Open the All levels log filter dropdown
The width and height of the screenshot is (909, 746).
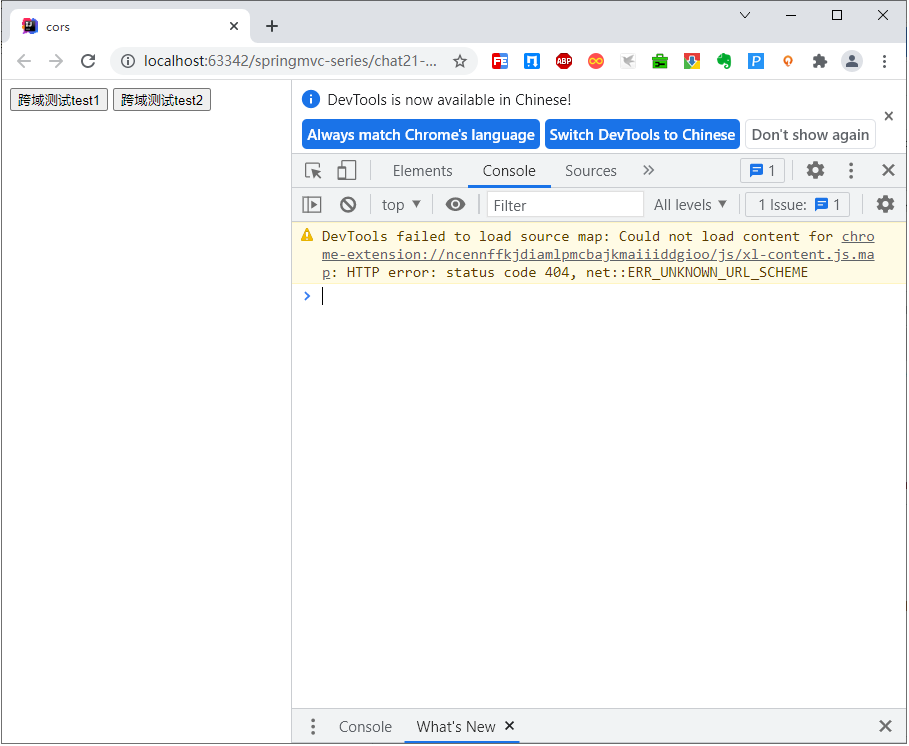click(x=690, y=205)
